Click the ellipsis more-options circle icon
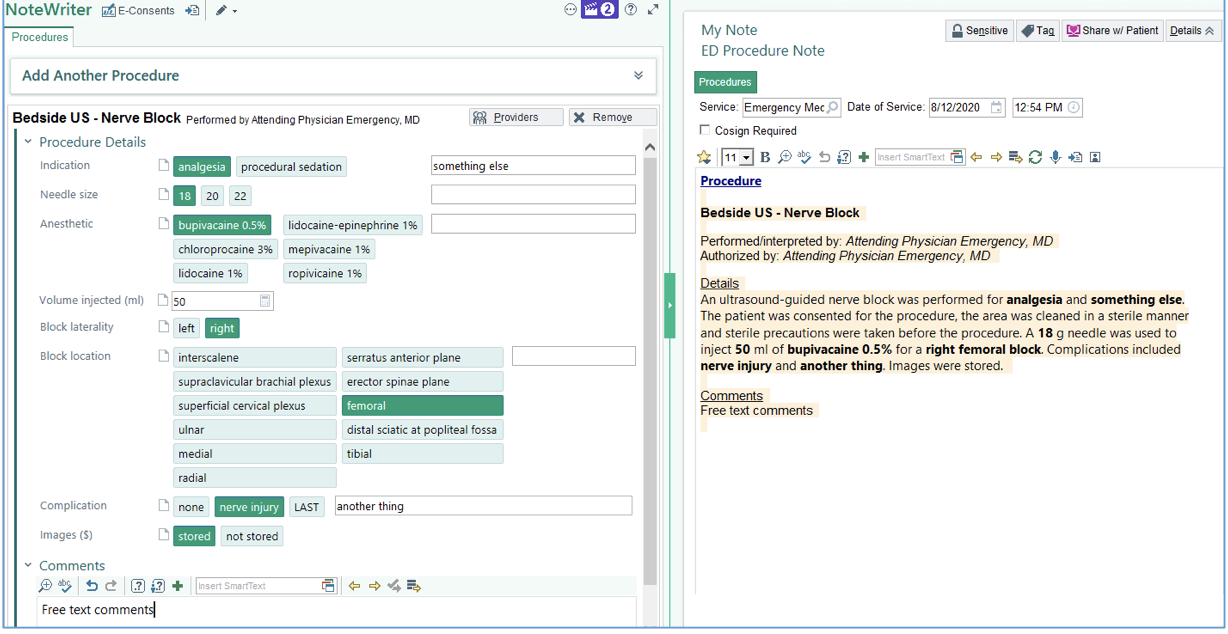1228x634 pixels. click(x=570, y=10)
